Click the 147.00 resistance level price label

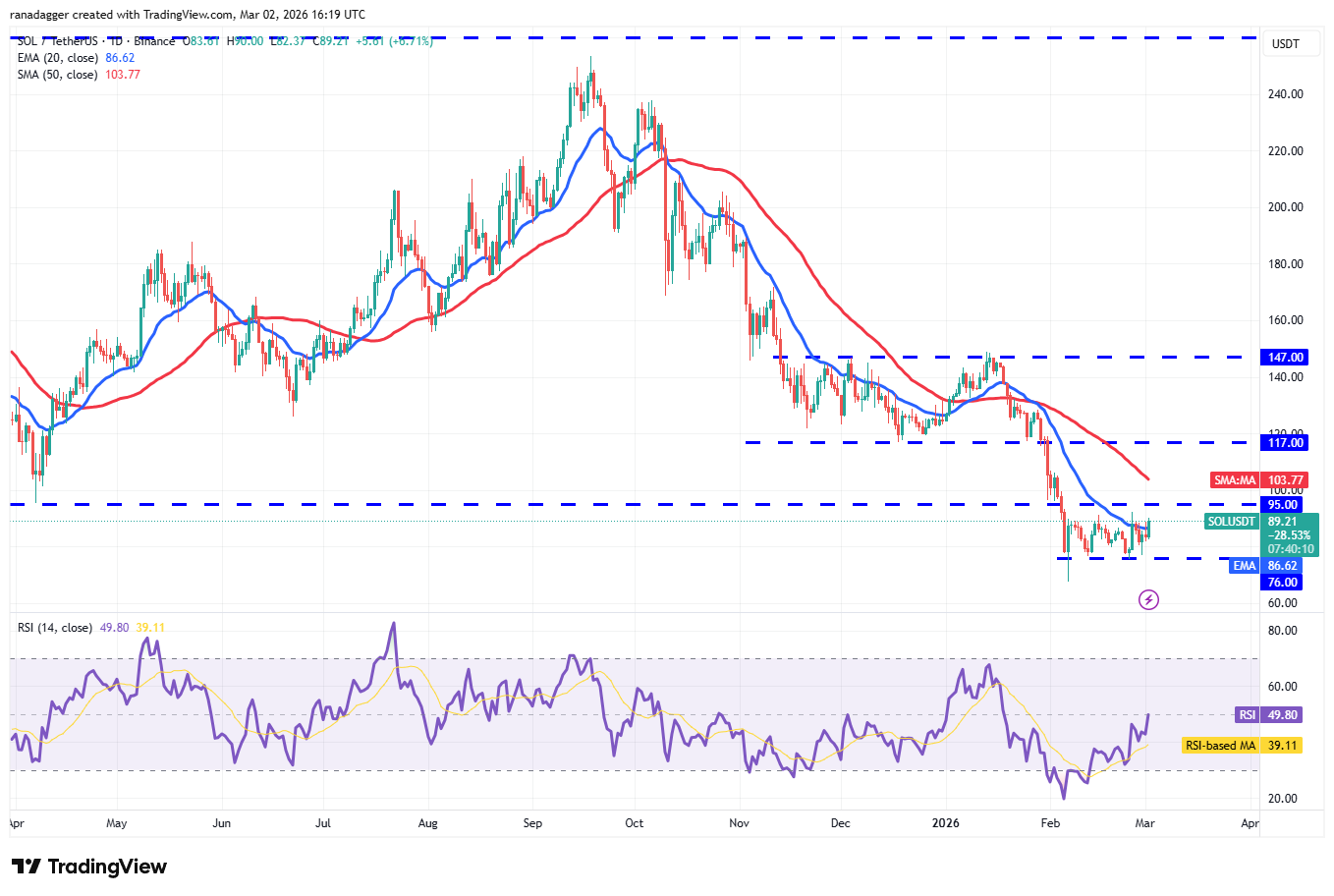coord(1284,357)
